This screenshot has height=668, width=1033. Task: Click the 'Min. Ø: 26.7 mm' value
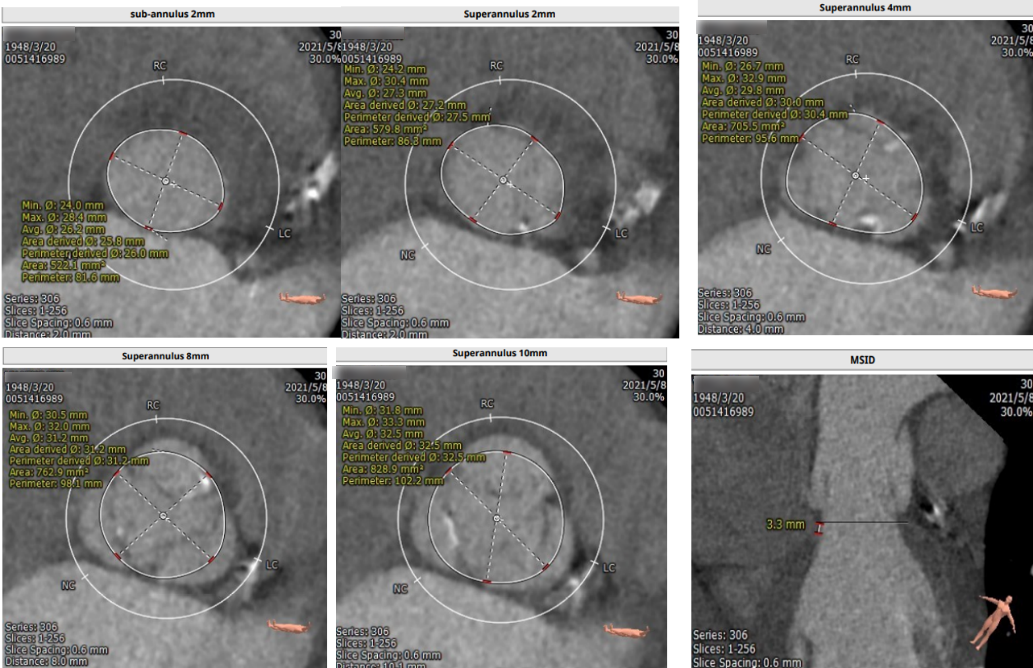point(742,67)
